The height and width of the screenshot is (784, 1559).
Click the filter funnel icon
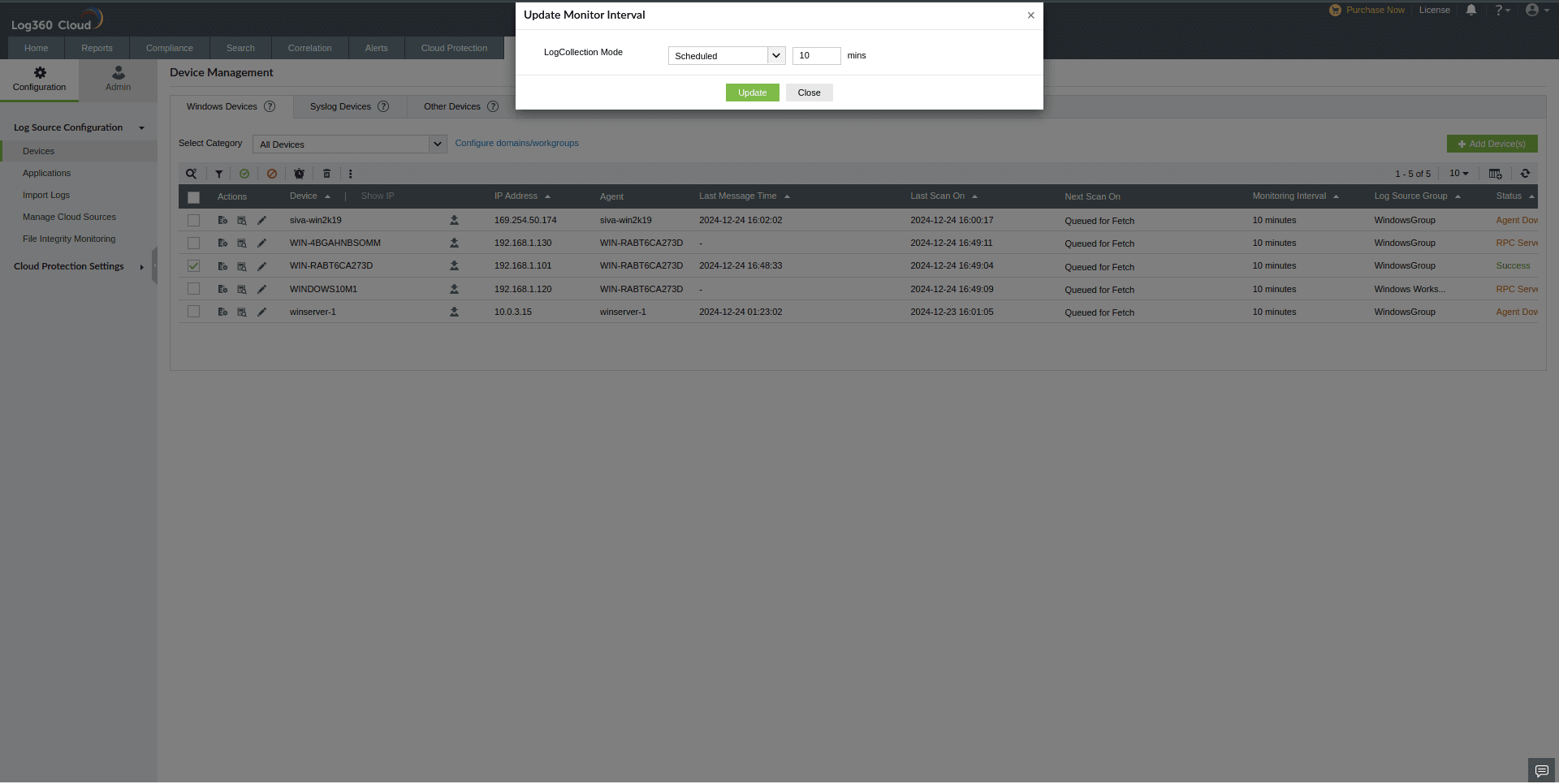tap(218, 174)
